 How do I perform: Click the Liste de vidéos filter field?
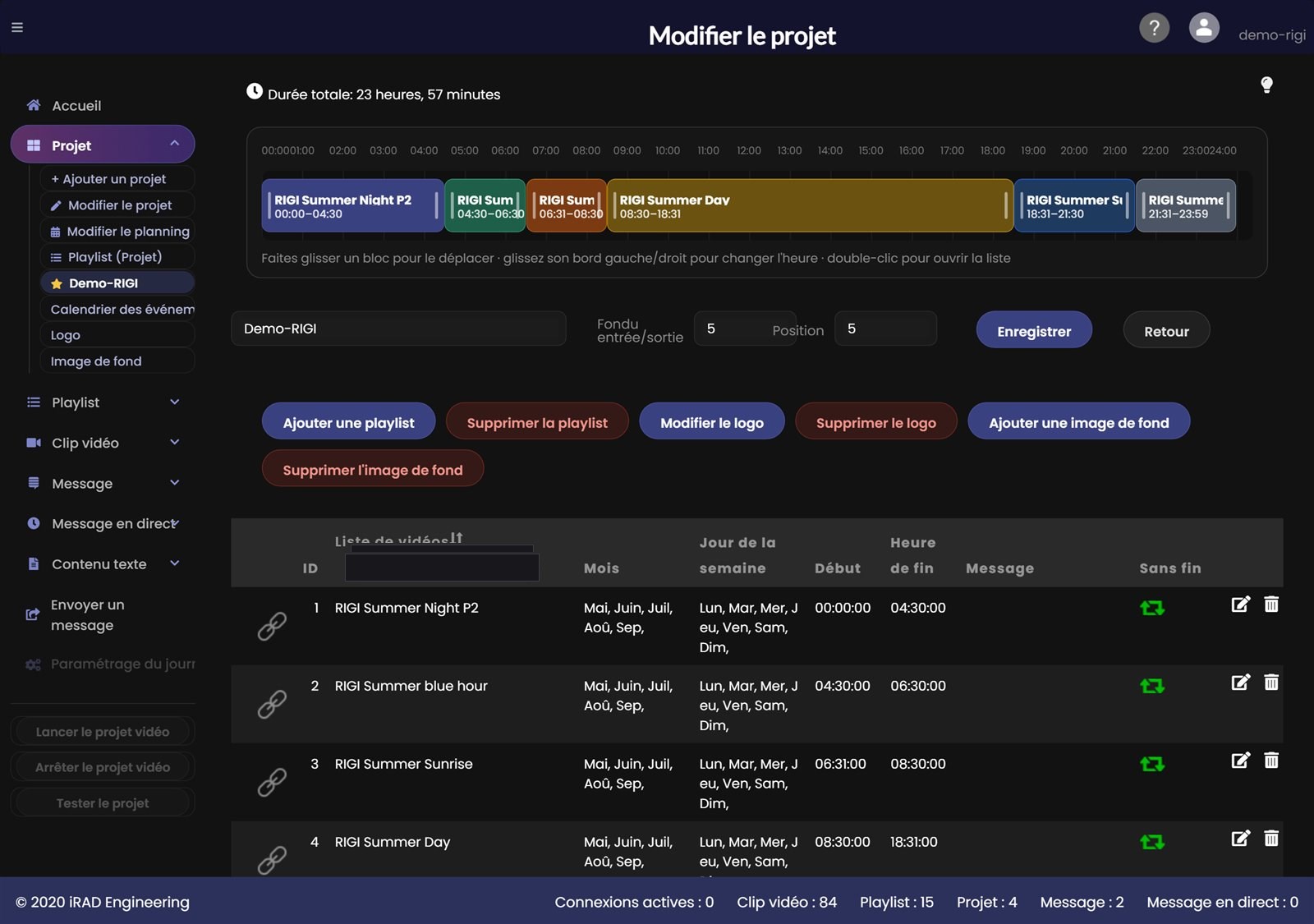tap(442, 568)
